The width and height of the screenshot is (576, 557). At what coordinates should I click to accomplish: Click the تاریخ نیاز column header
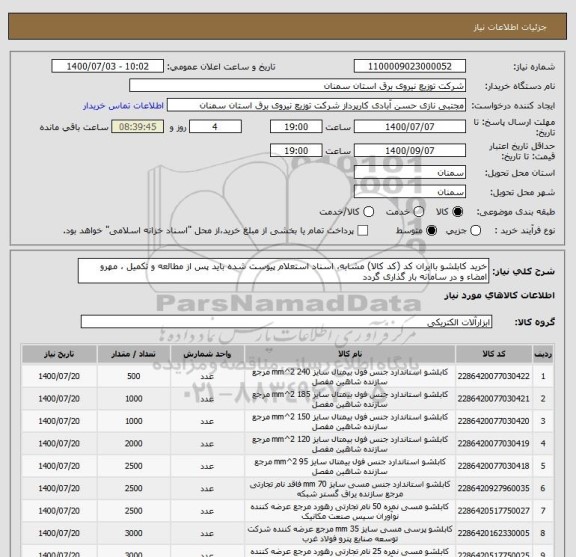tap(59, 354)
